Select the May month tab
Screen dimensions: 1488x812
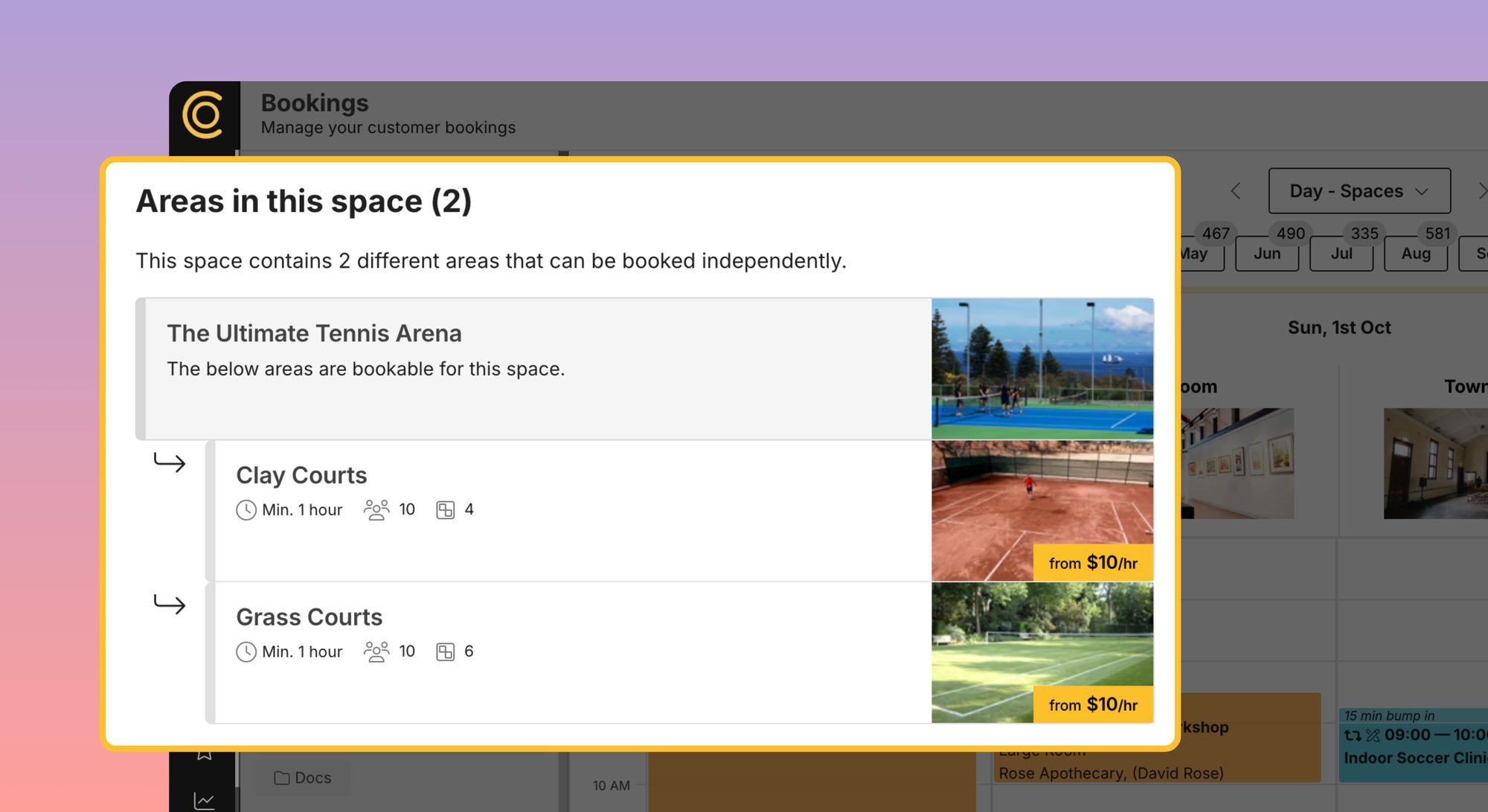coord(1202,254)
